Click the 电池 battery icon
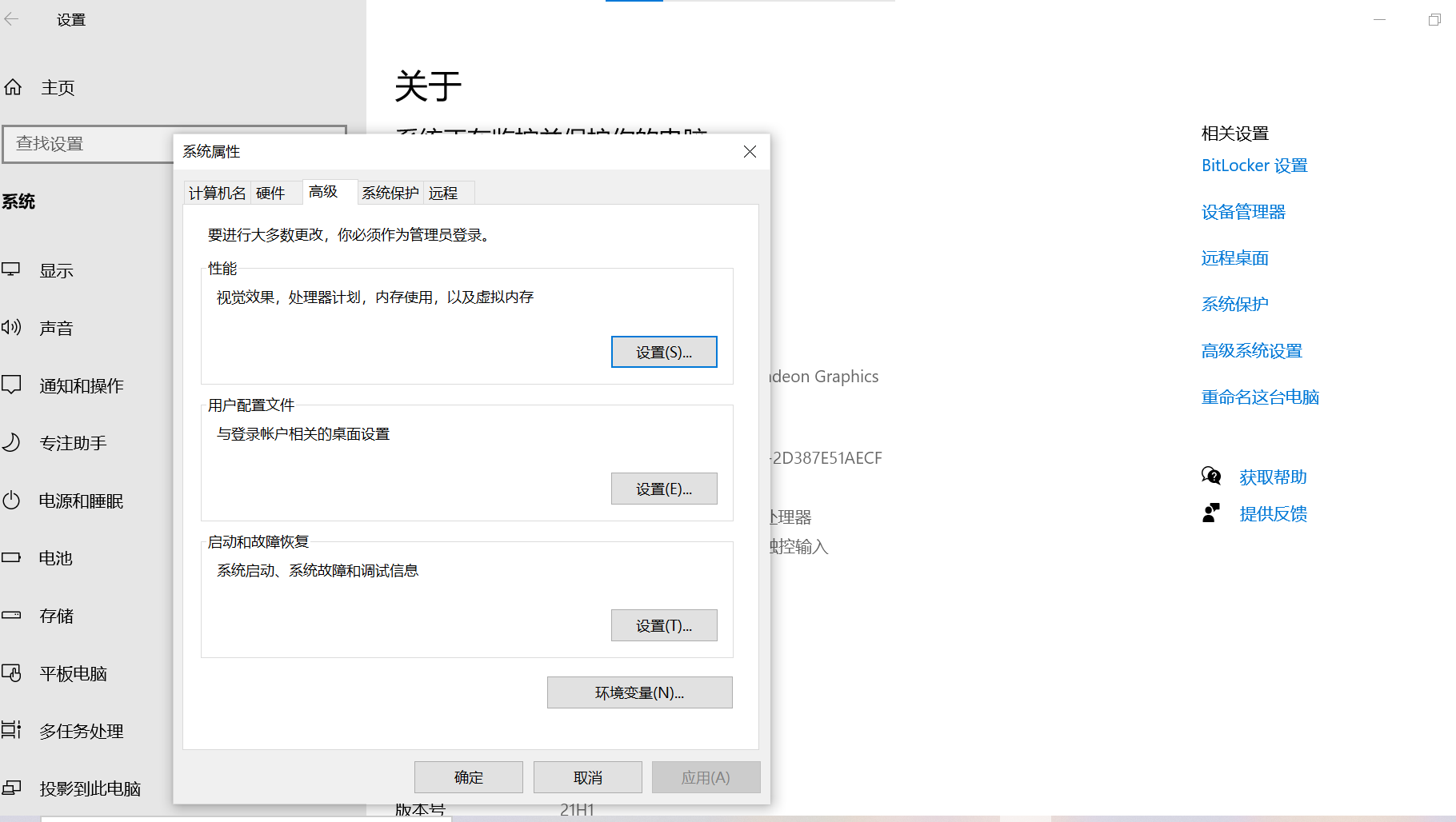 13,557
